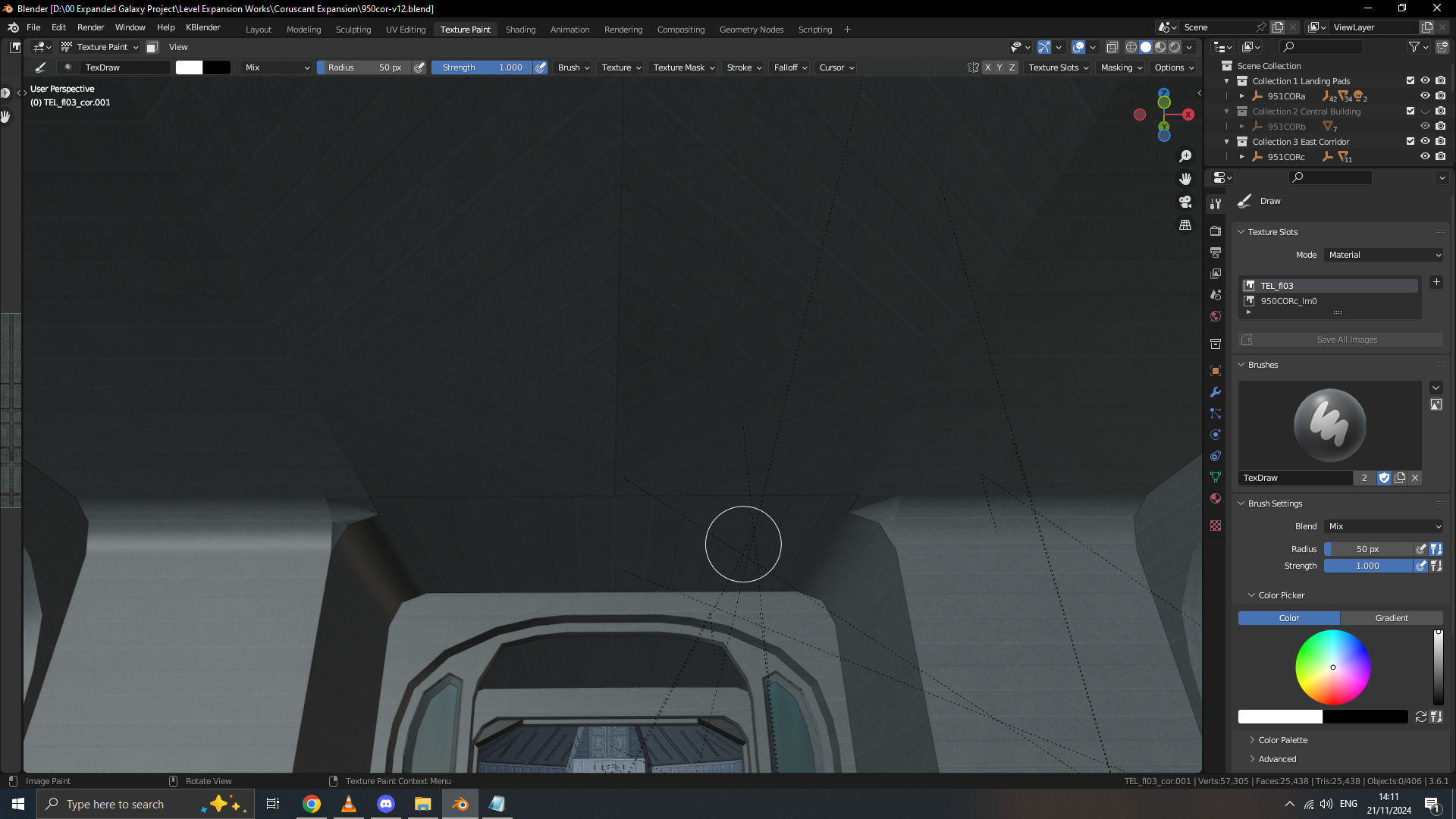
Task: Open the Object Data properties tab
Action: click(1216, 477)
